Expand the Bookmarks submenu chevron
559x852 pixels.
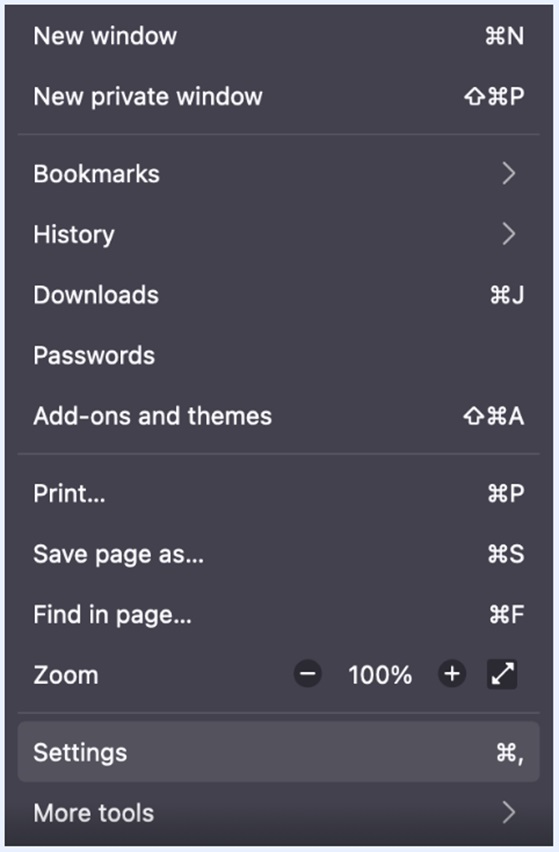pos(508,173)
